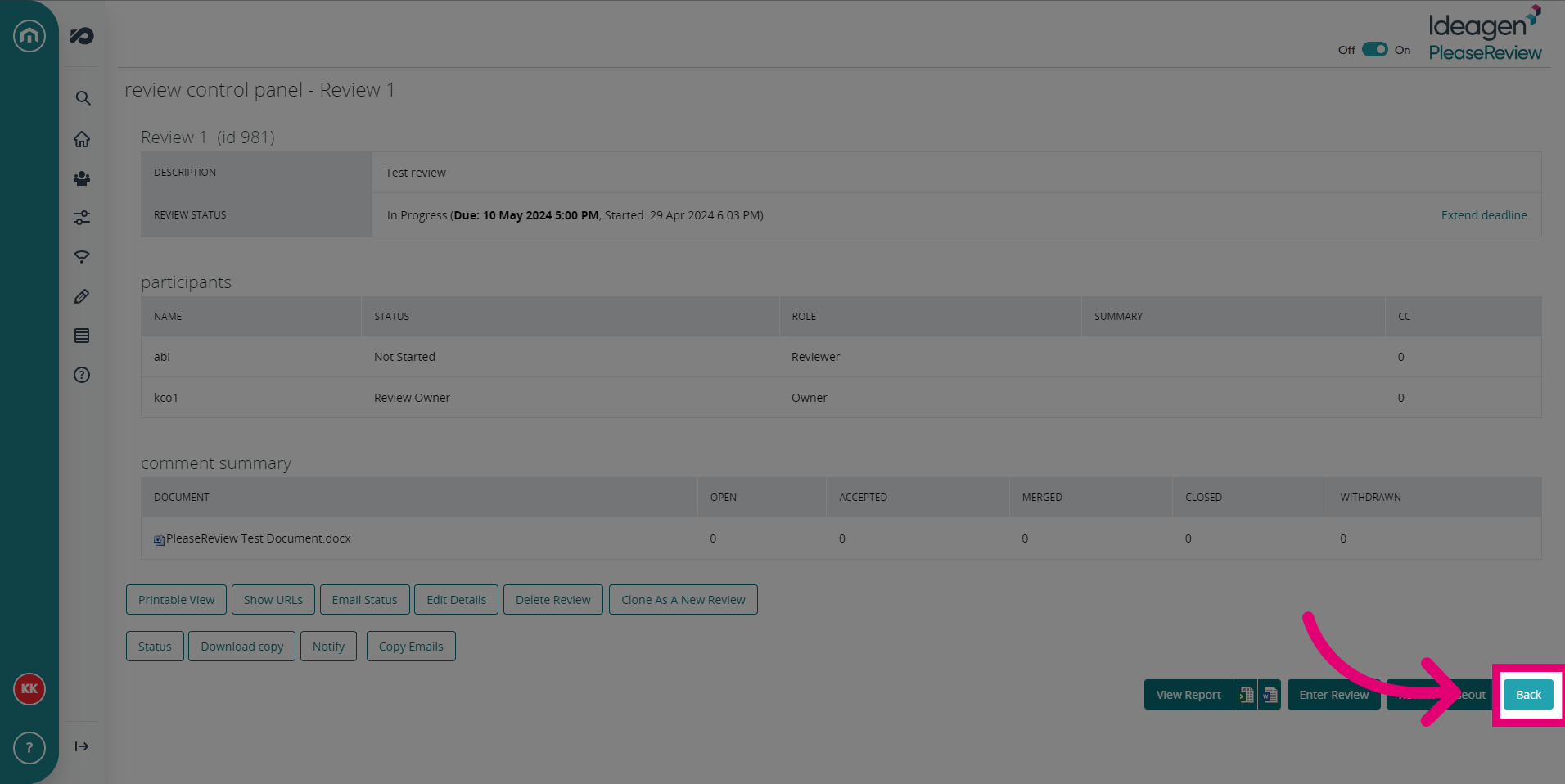Open the settings sliders icon
The width and height of the screenshot is (1565, 784).
tap(82, 218)
